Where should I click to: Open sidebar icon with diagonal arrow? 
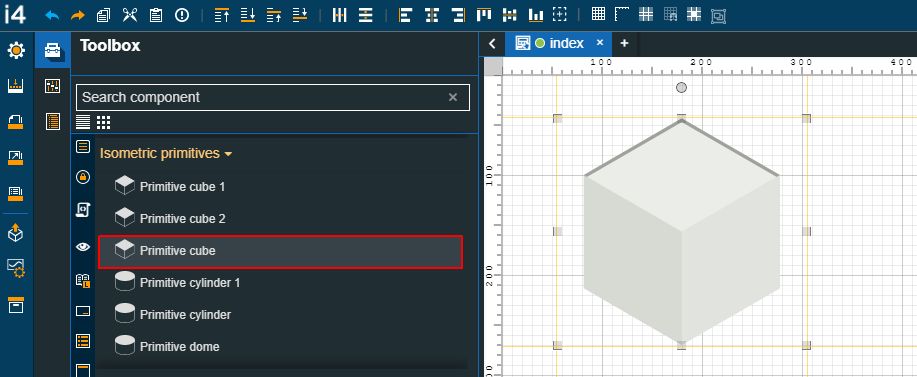pyautogui.click(x=16, y=157)
